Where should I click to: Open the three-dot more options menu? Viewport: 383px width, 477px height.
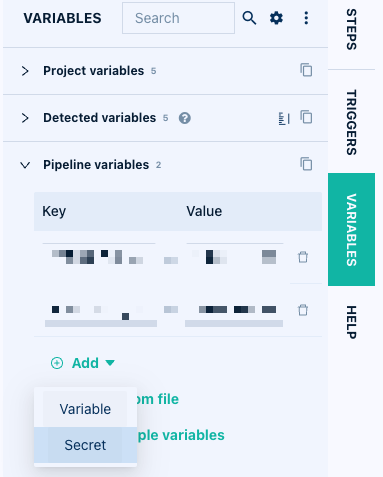click(x=306, y=18)
